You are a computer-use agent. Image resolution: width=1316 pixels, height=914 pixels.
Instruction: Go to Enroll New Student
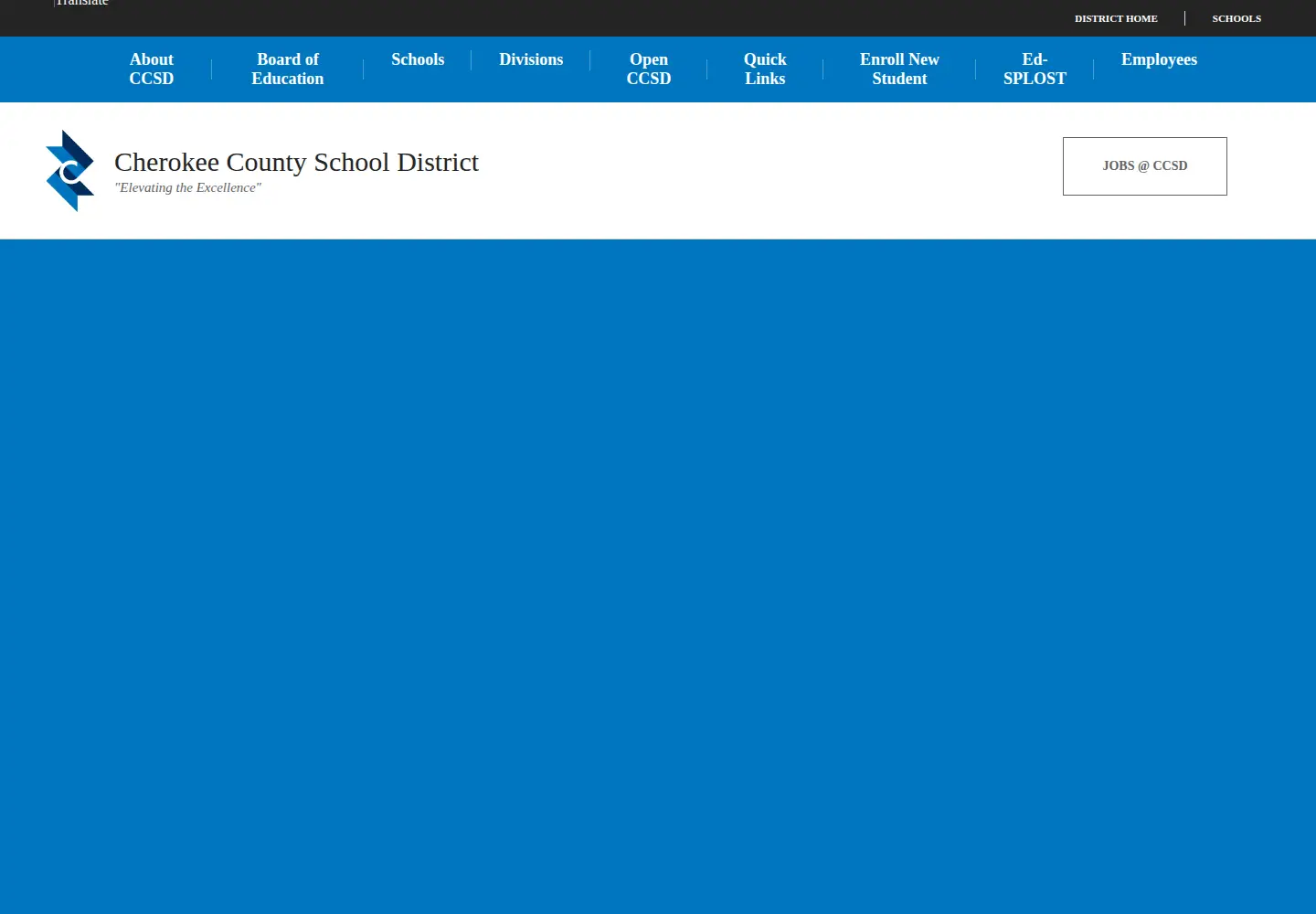click(899, 69)
